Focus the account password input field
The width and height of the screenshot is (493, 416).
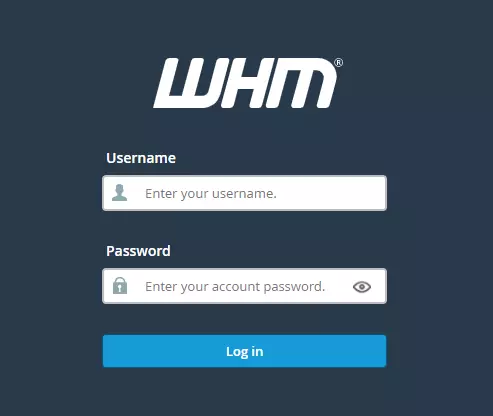(245, 286)
